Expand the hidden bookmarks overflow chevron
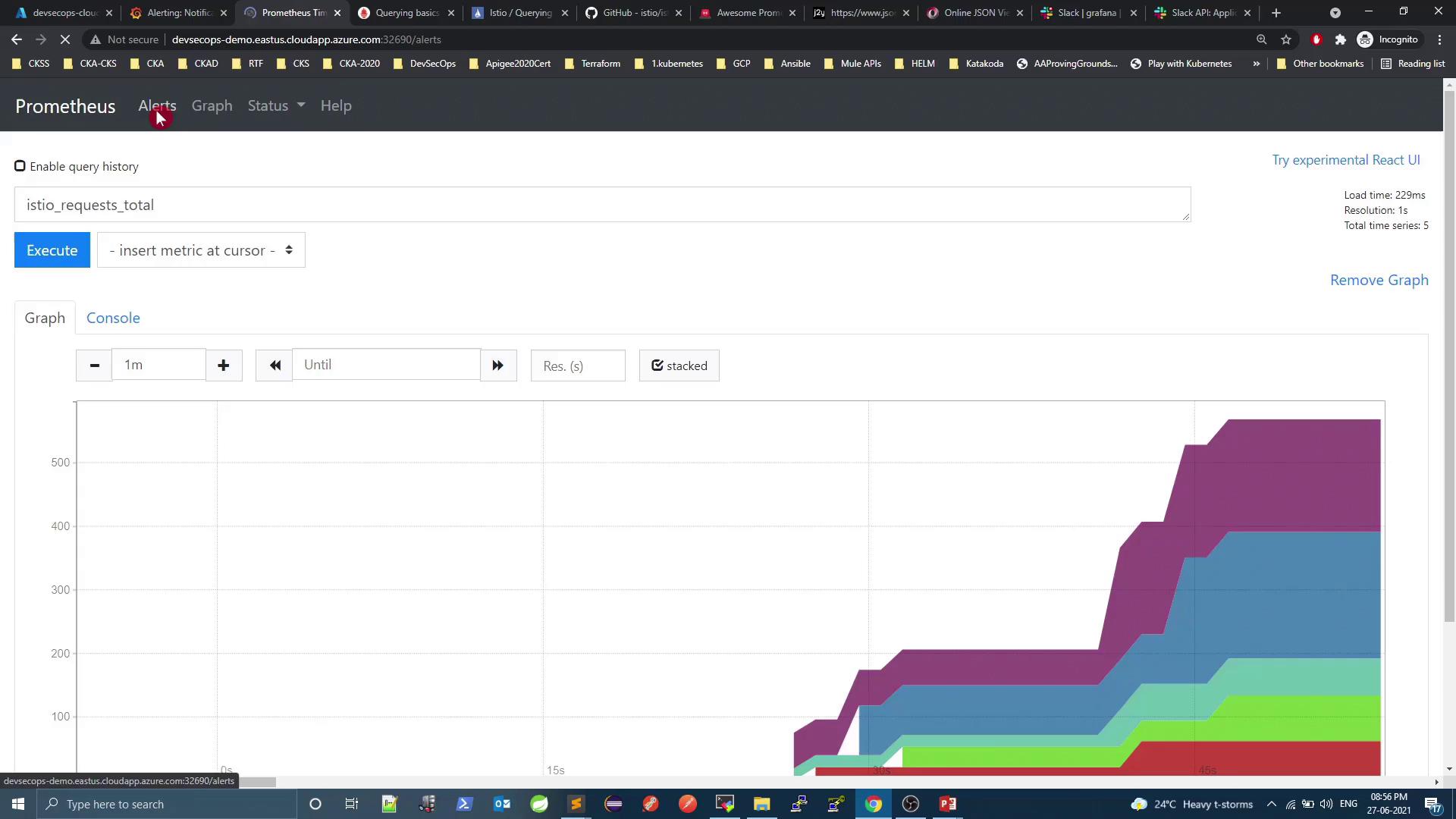 1257,64
